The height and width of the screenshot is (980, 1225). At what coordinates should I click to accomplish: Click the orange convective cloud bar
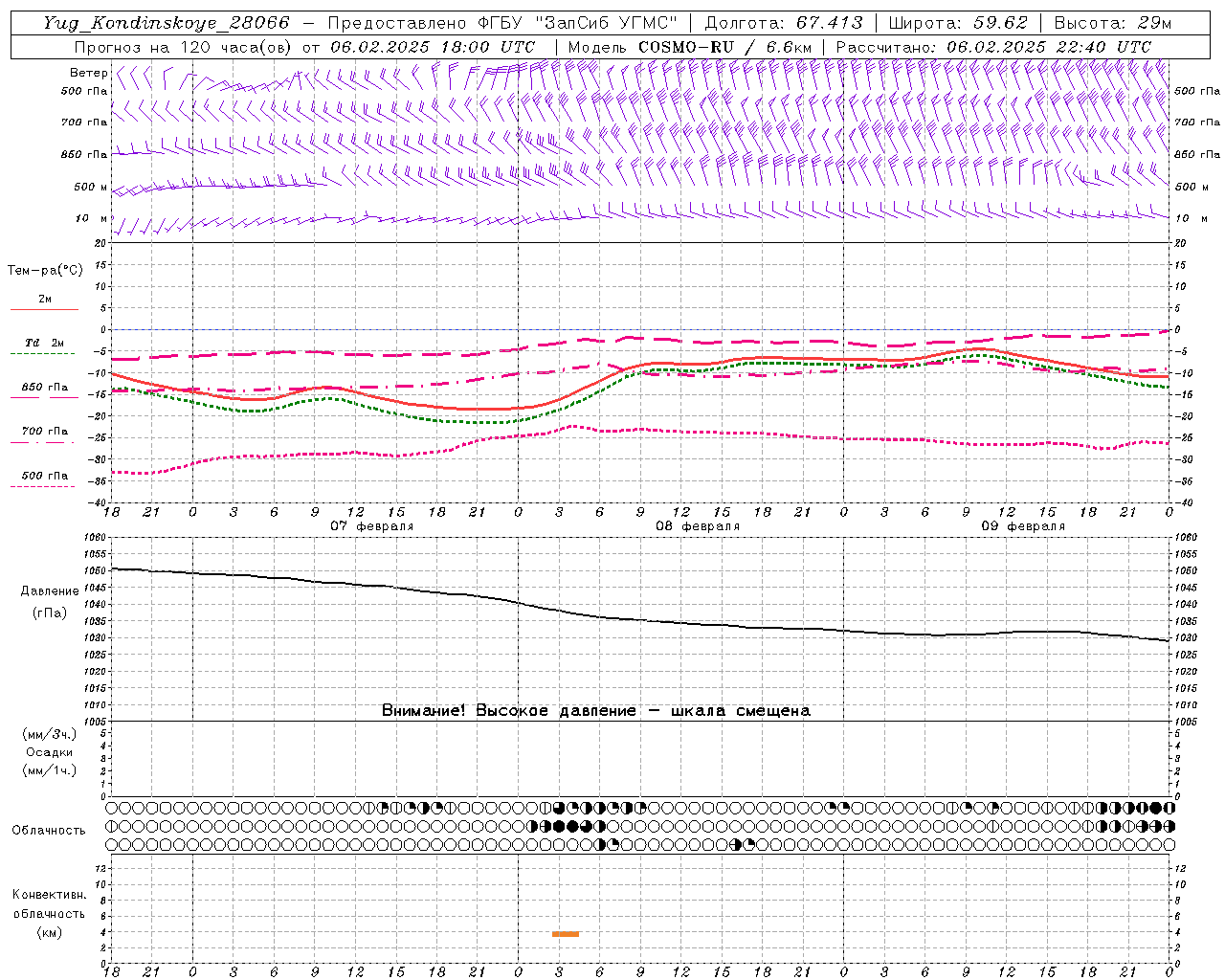tap(566, 934)
